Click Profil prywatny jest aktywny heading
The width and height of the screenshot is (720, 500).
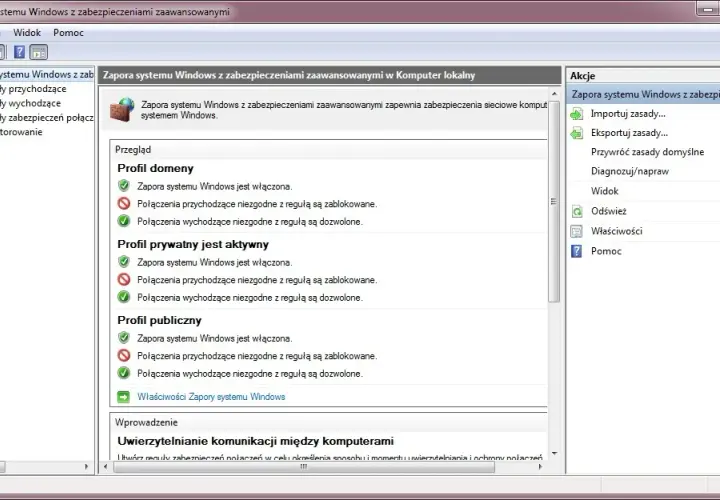click(193, 244)
